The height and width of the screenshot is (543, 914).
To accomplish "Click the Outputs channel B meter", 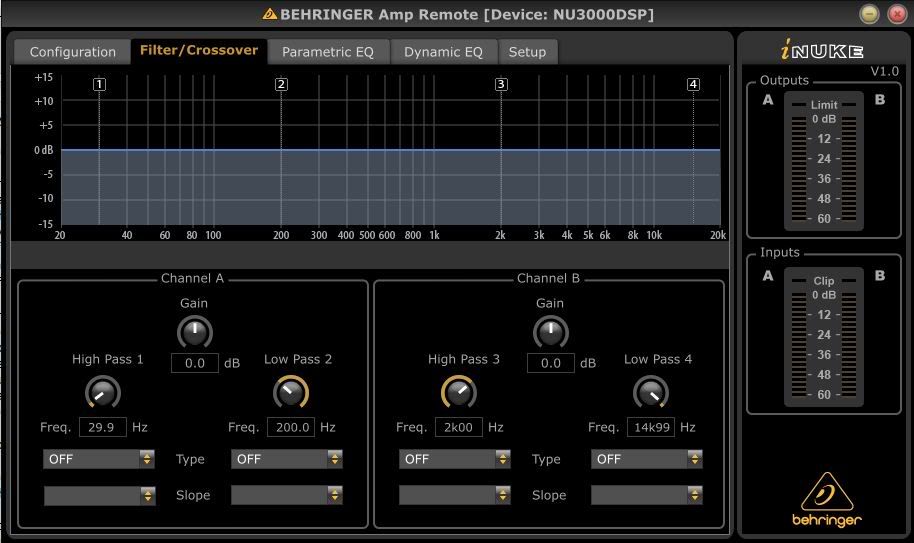I will pyautogui.click(x=849, y=168).
